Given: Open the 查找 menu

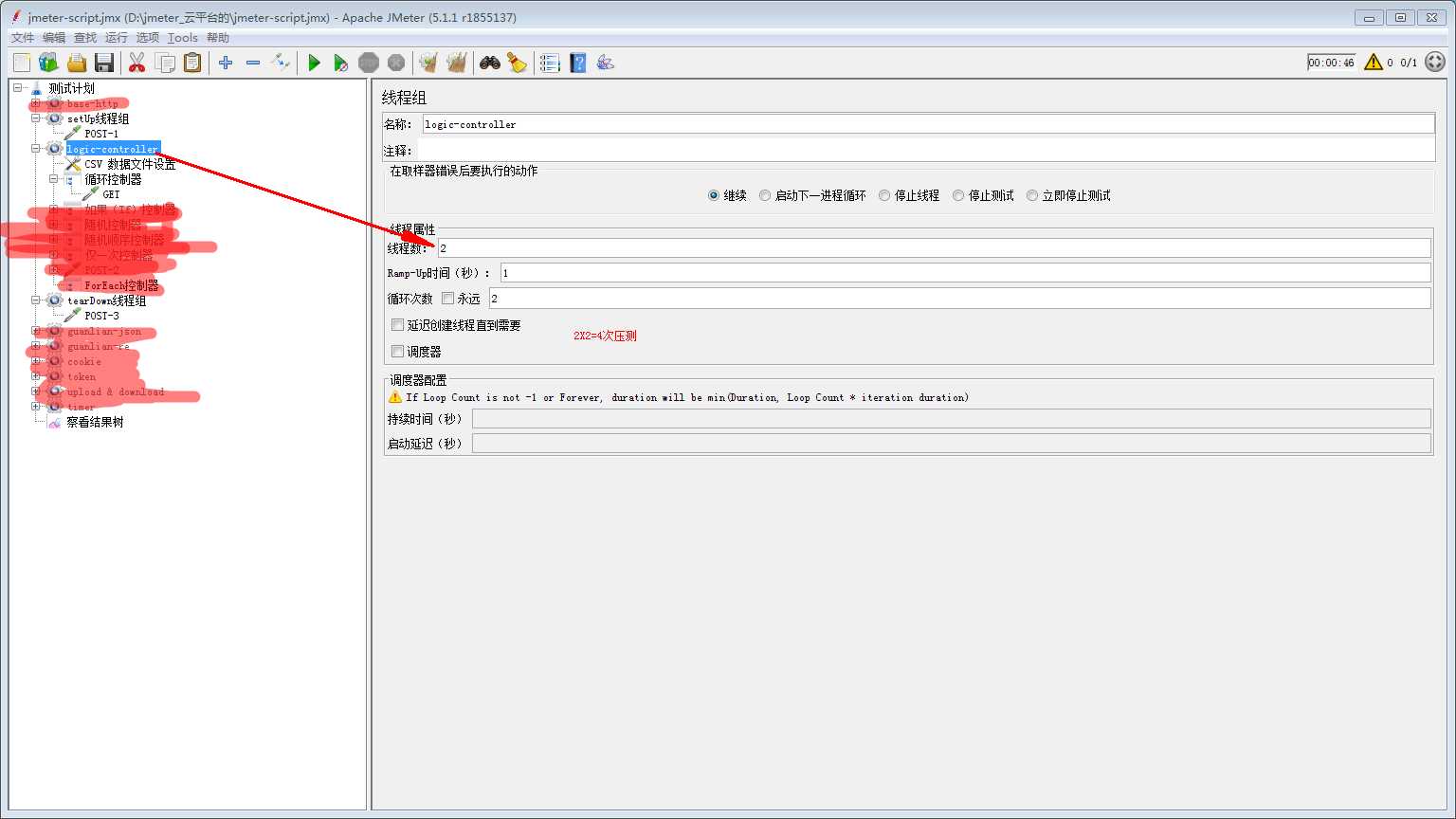Looking at the screenshot, I should [x=85, y=38].
